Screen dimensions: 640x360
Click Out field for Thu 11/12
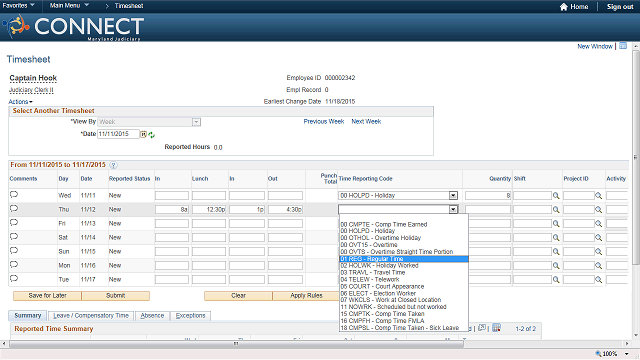tap(285, 209)
